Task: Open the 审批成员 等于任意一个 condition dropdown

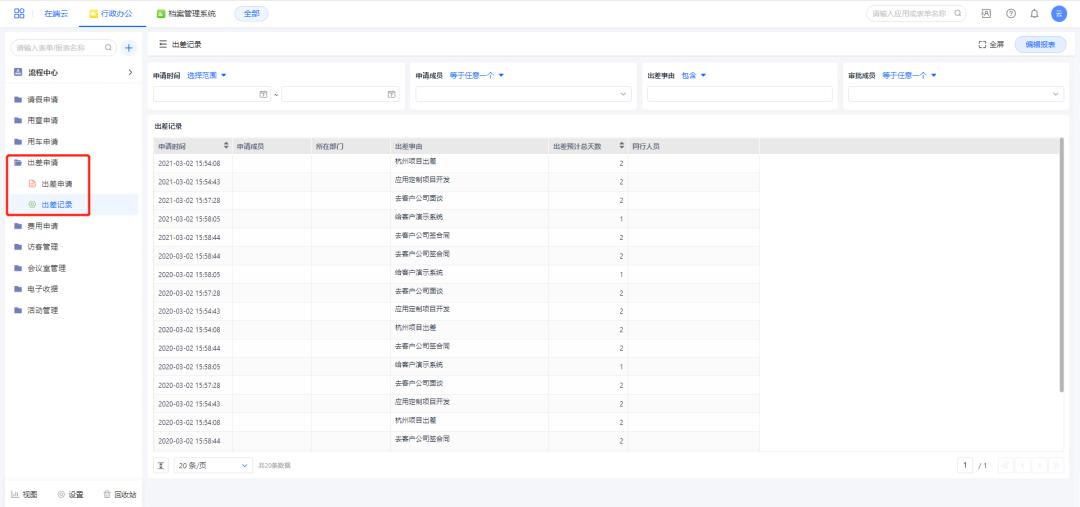Action: click(909, 75)
